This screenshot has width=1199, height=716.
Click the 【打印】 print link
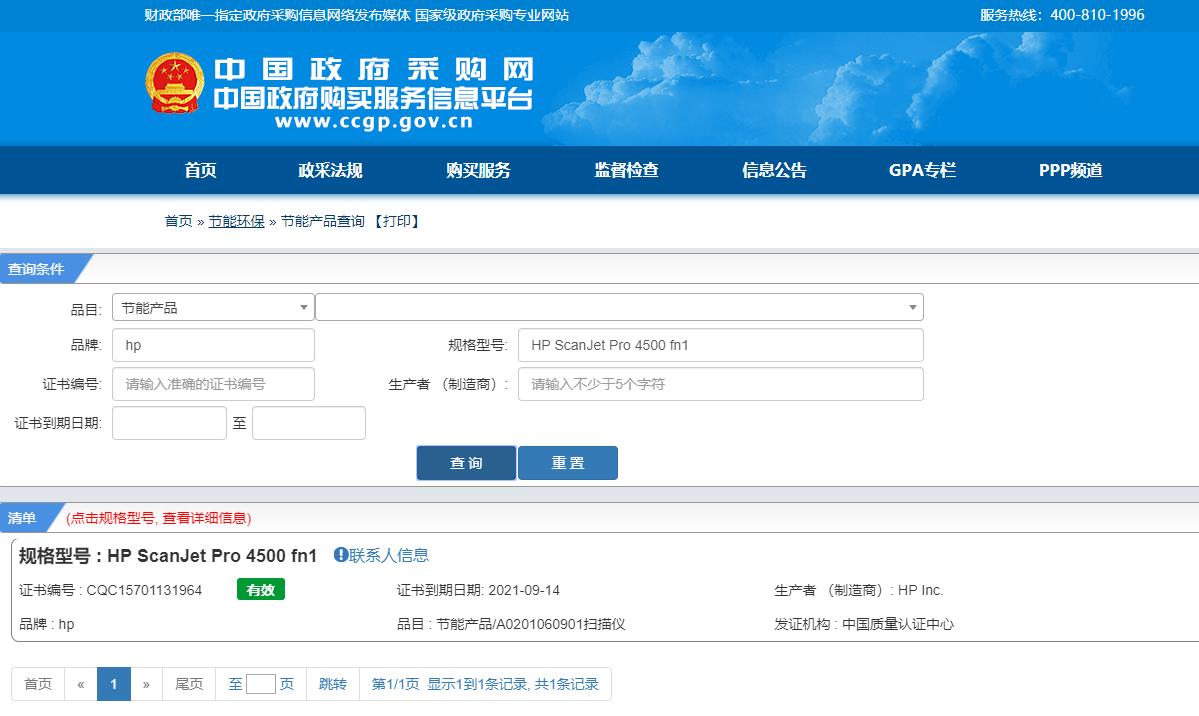(396, 221)
